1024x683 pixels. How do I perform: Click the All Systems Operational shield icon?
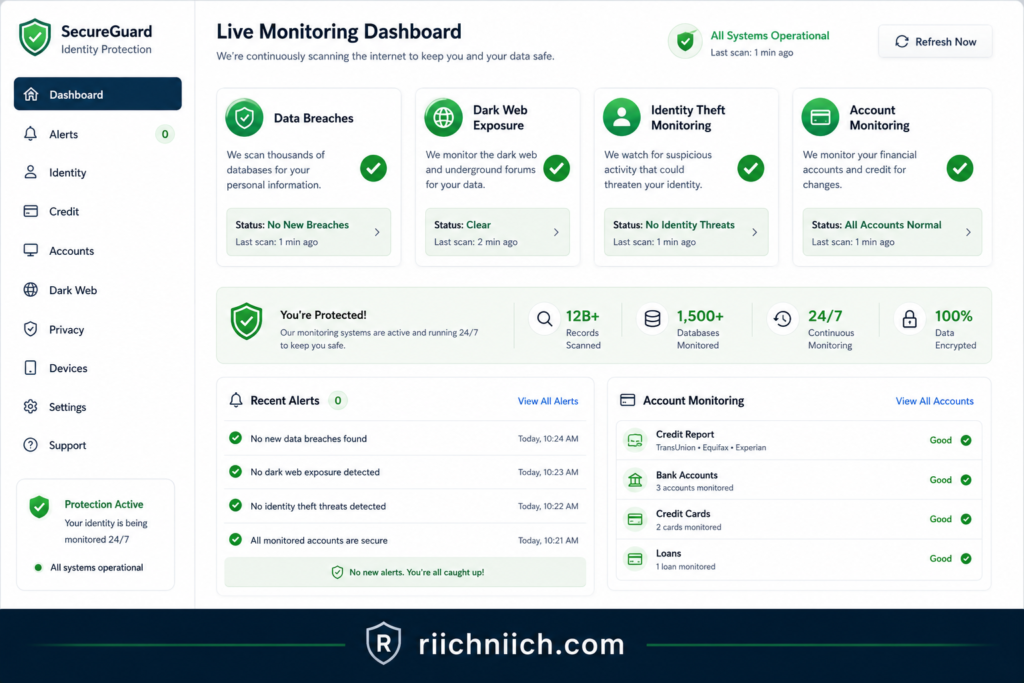tap(685, 42)
